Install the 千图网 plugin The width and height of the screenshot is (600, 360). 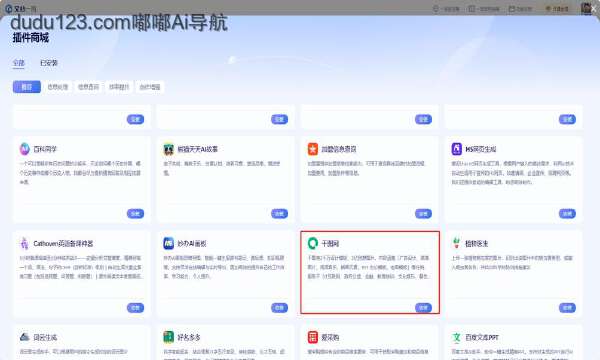(423, 308)
